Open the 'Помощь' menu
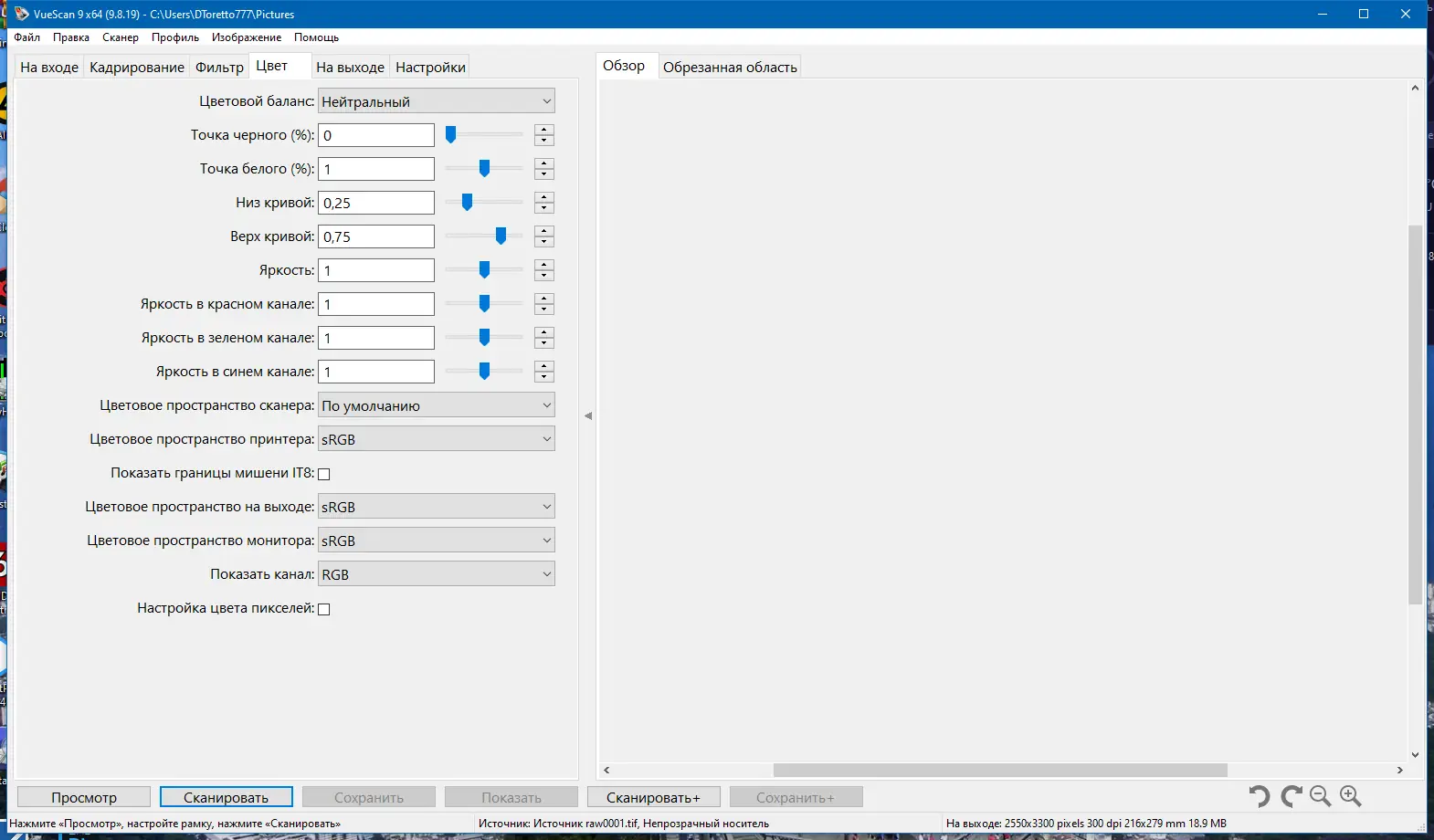1434x840 pixels. [x=316, y=37]
